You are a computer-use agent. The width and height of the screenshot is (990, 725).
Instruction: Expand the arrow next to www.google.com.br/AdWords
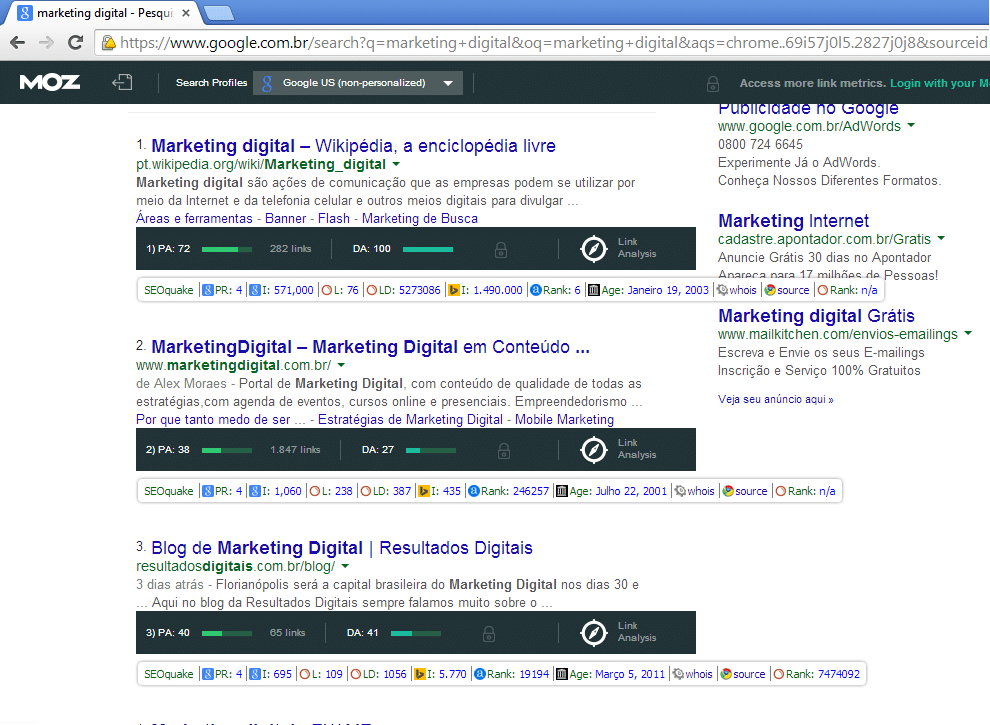(x=911, y=126)
